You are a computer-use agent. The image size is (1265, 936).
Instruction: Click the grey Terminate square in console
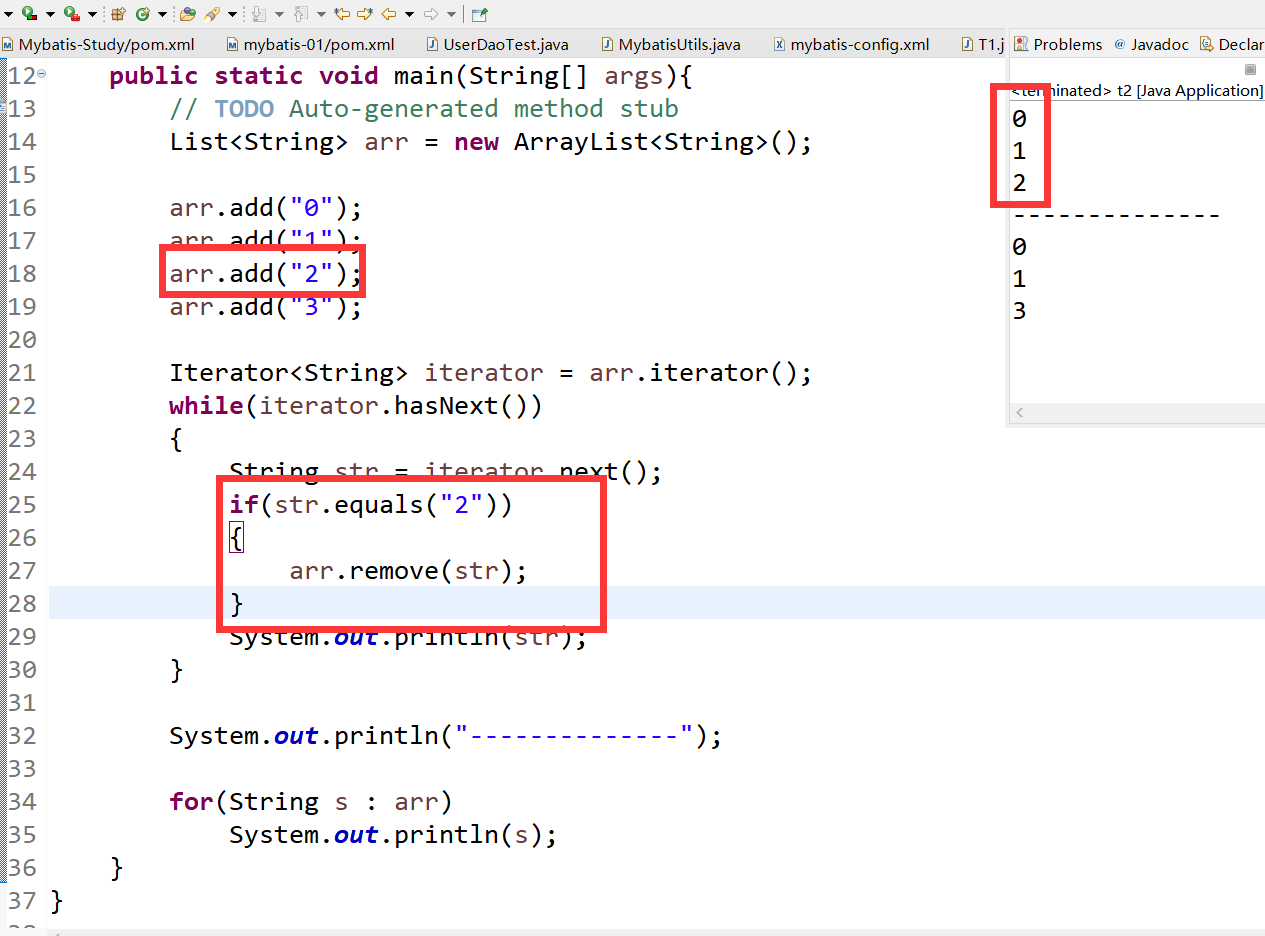1250,70
